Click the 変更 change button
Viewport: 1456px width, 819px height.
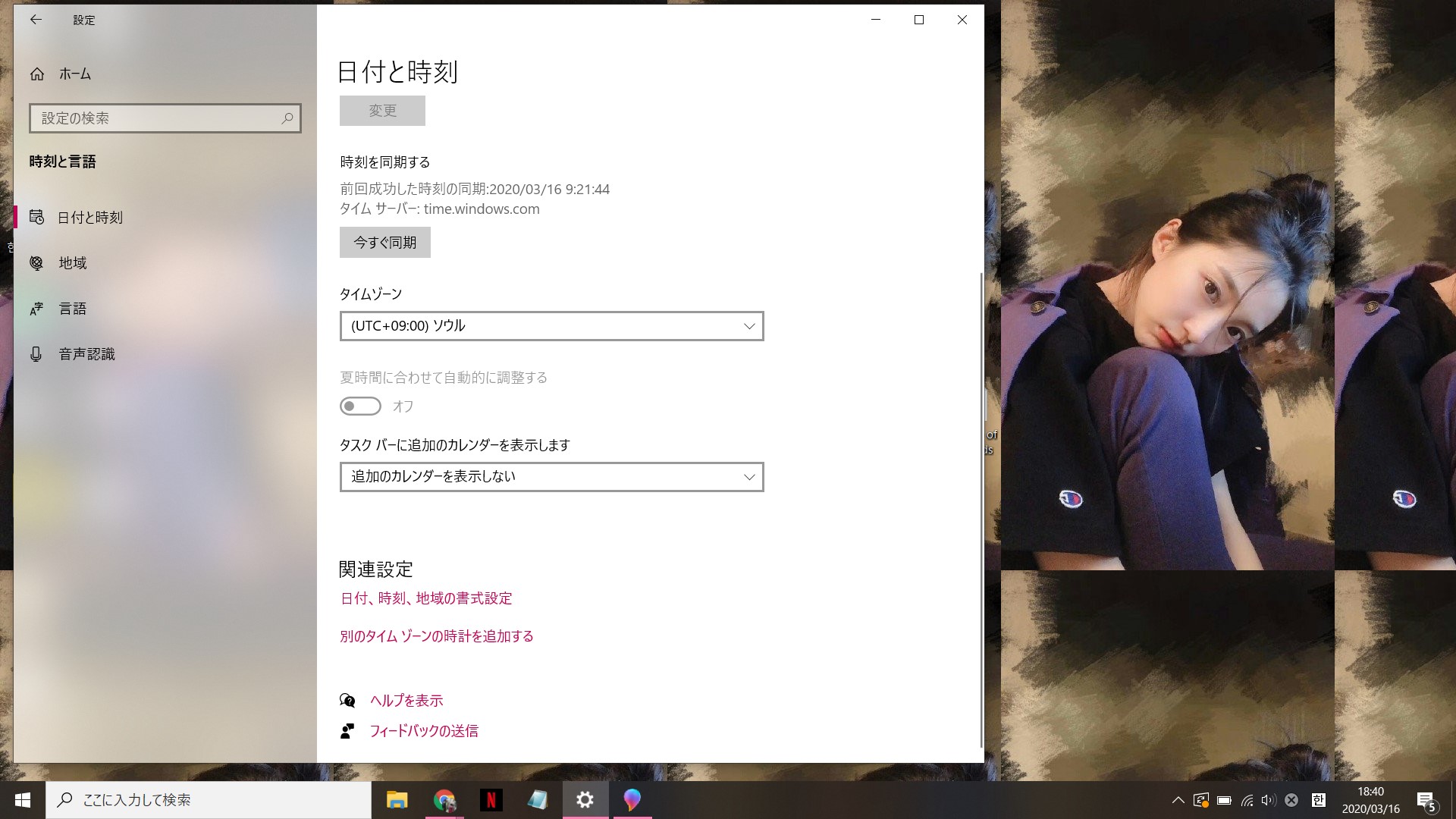pos(382,111)
